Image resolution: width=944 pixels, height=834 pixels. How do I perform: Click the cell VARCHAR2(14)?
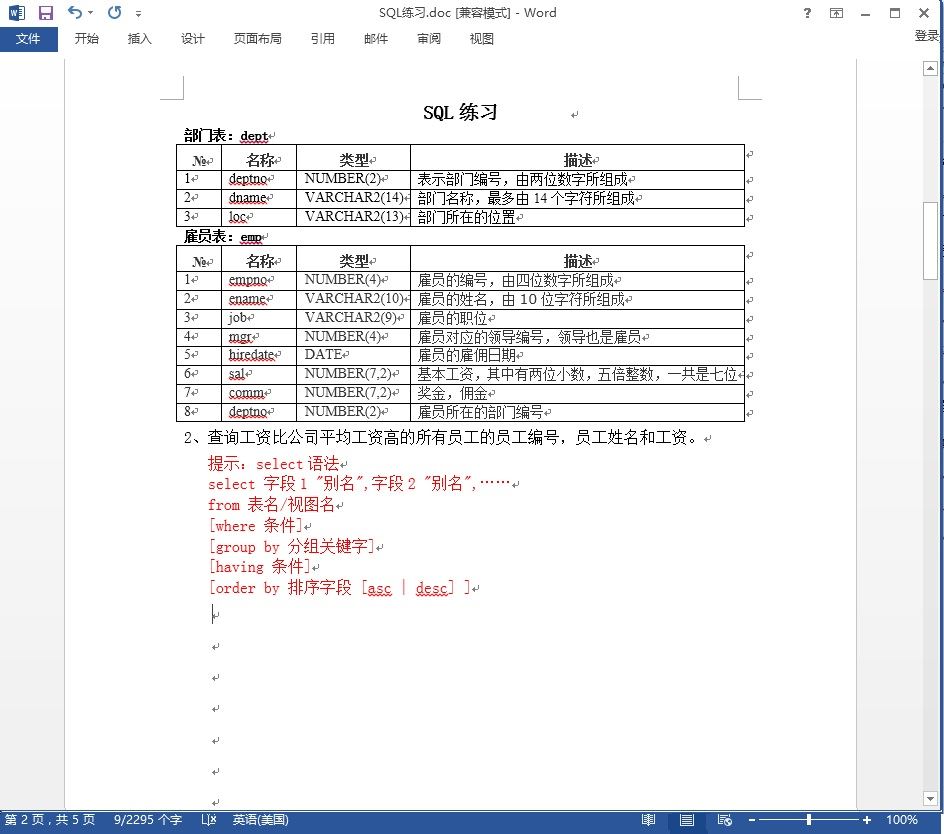[354, 198]
